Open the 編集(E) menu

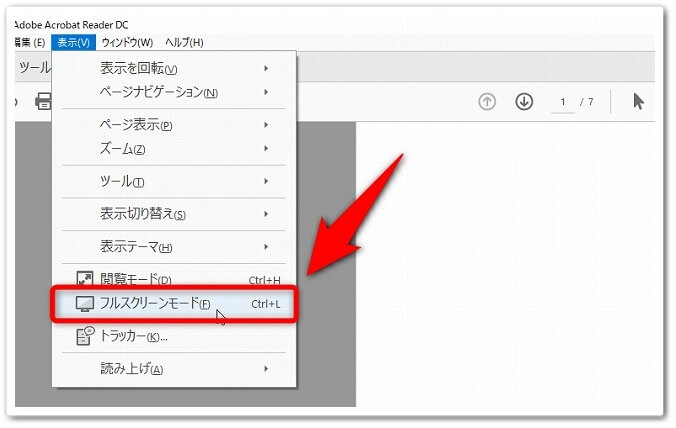pyautogui.click(x=29, y=42)
